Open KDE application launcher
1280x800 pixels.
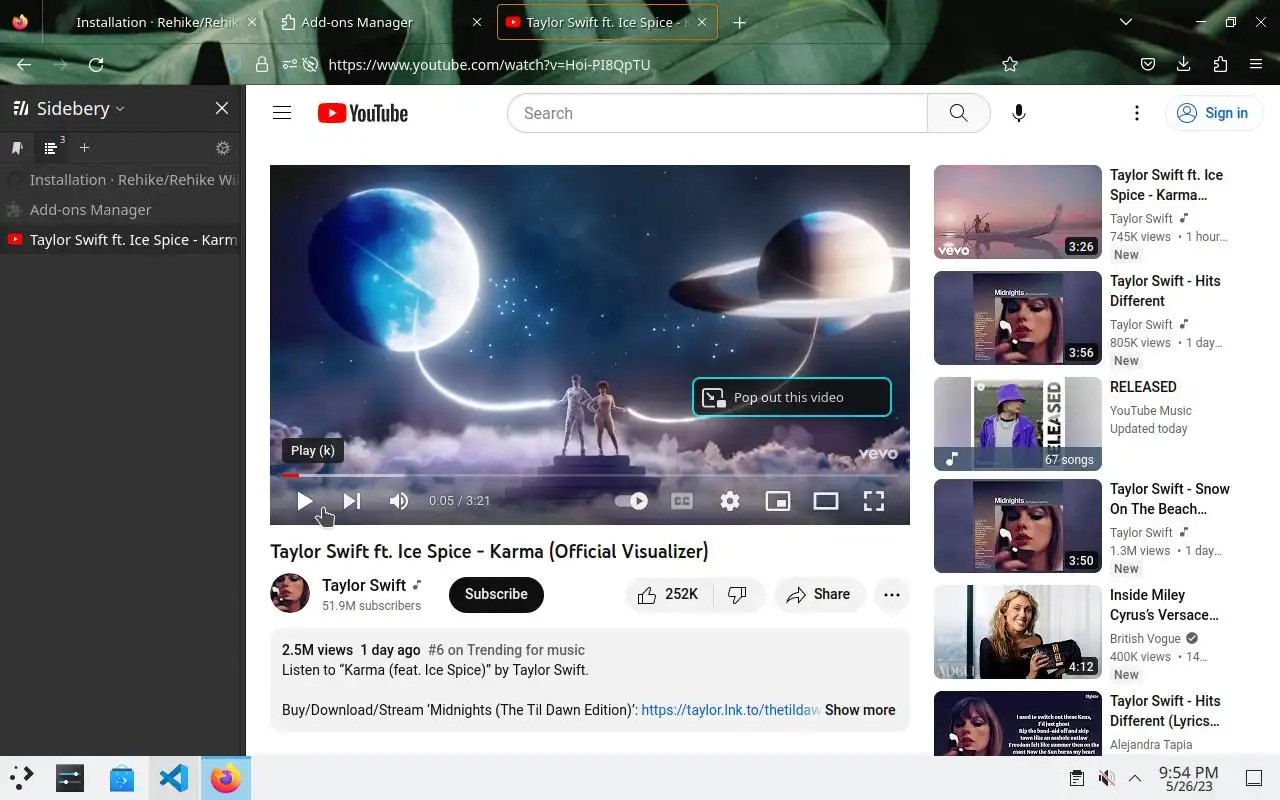tap(22, 778)
